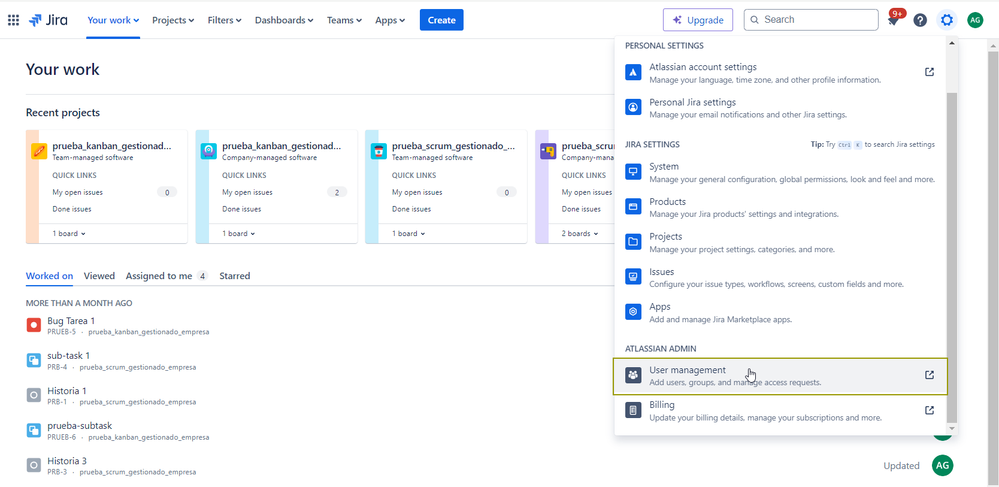The image size is (999, 487).
Task: Open the app switcher grid icon
Action: click(x=13, y=20)
